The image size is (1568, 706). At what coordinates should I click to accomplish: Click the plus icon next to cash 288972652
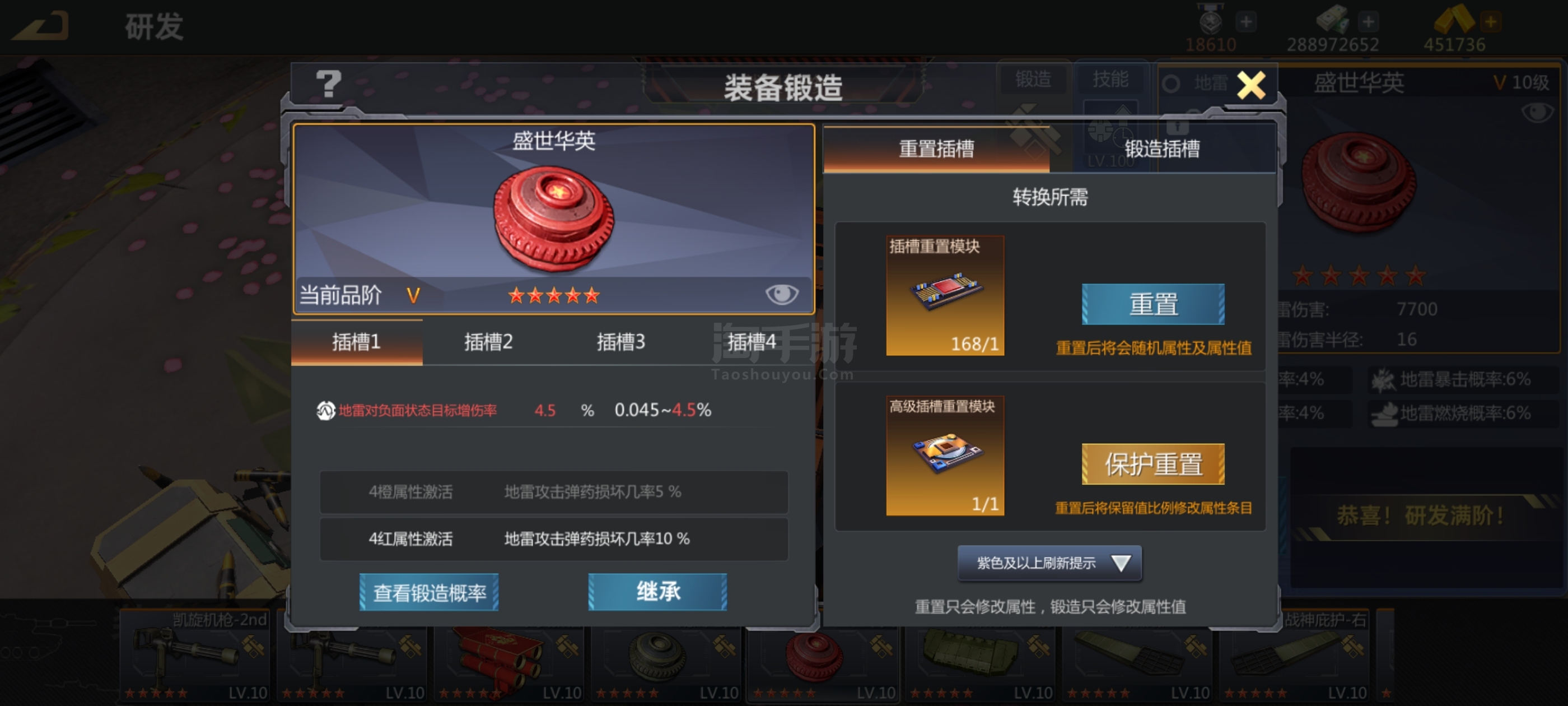(1368, 22)
